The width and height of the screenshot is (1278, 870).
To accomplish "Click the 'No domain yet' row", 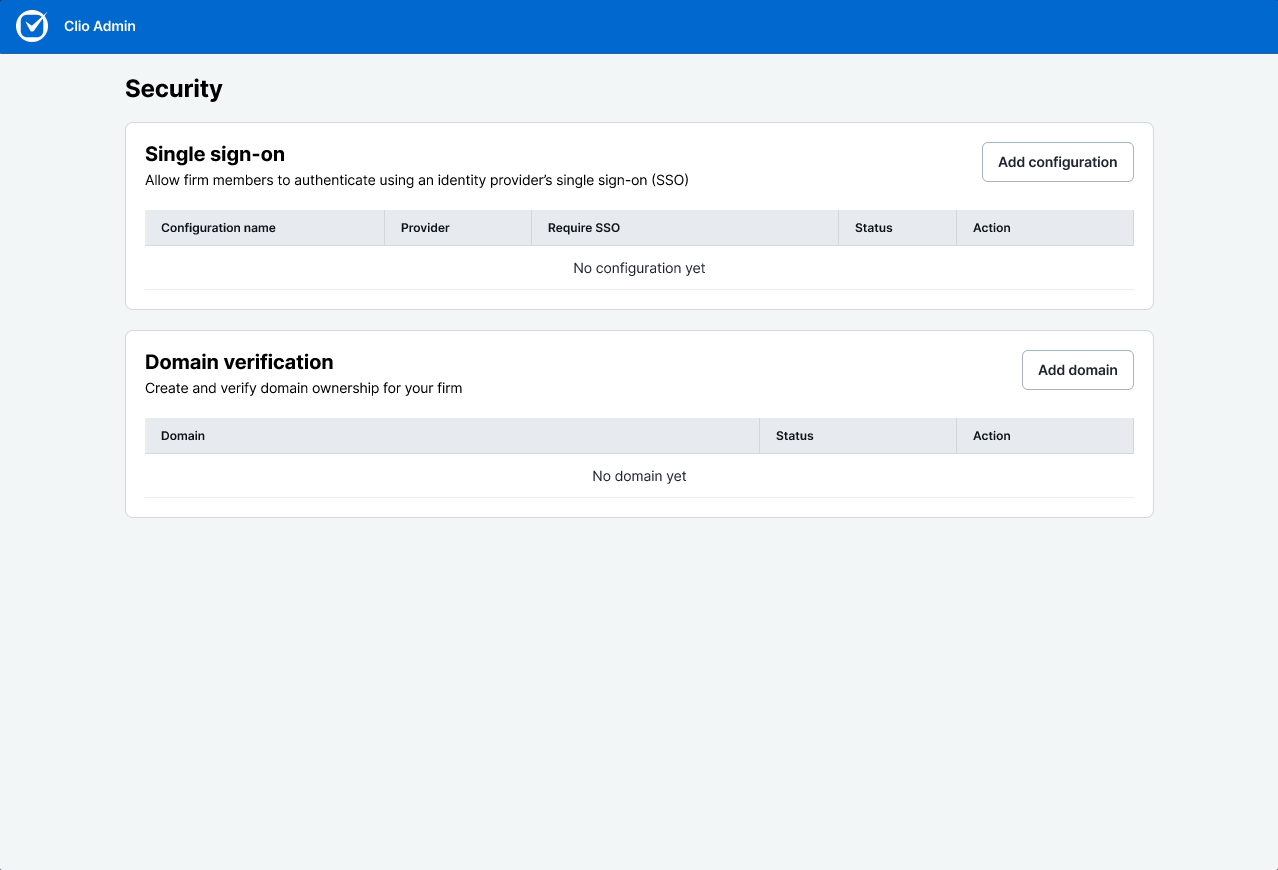I will point(639,476).
